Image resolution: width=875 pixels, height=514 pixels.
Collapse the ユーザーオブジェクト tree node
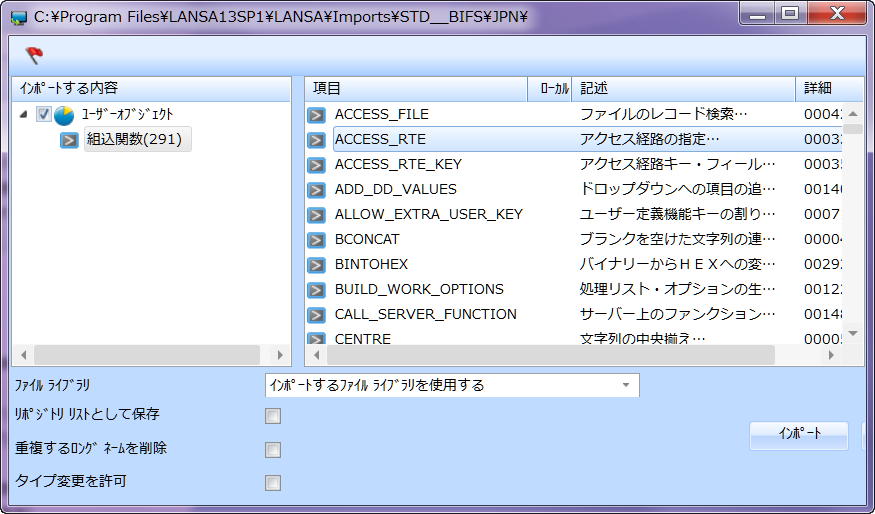pyautogui.click(x=23, y=114)
